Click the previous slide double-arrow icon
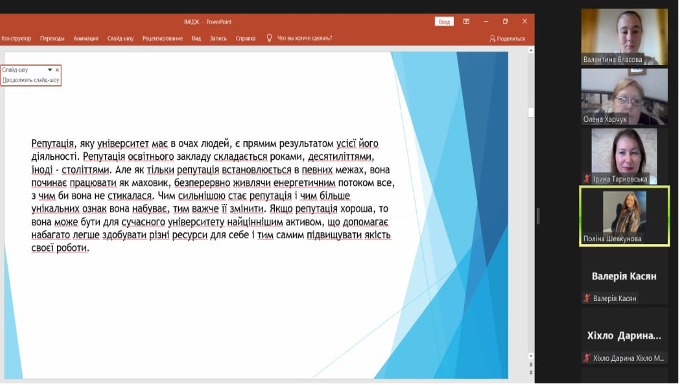Image resolution: width=680 pixels, height=385 pixels. coord(531,365)
